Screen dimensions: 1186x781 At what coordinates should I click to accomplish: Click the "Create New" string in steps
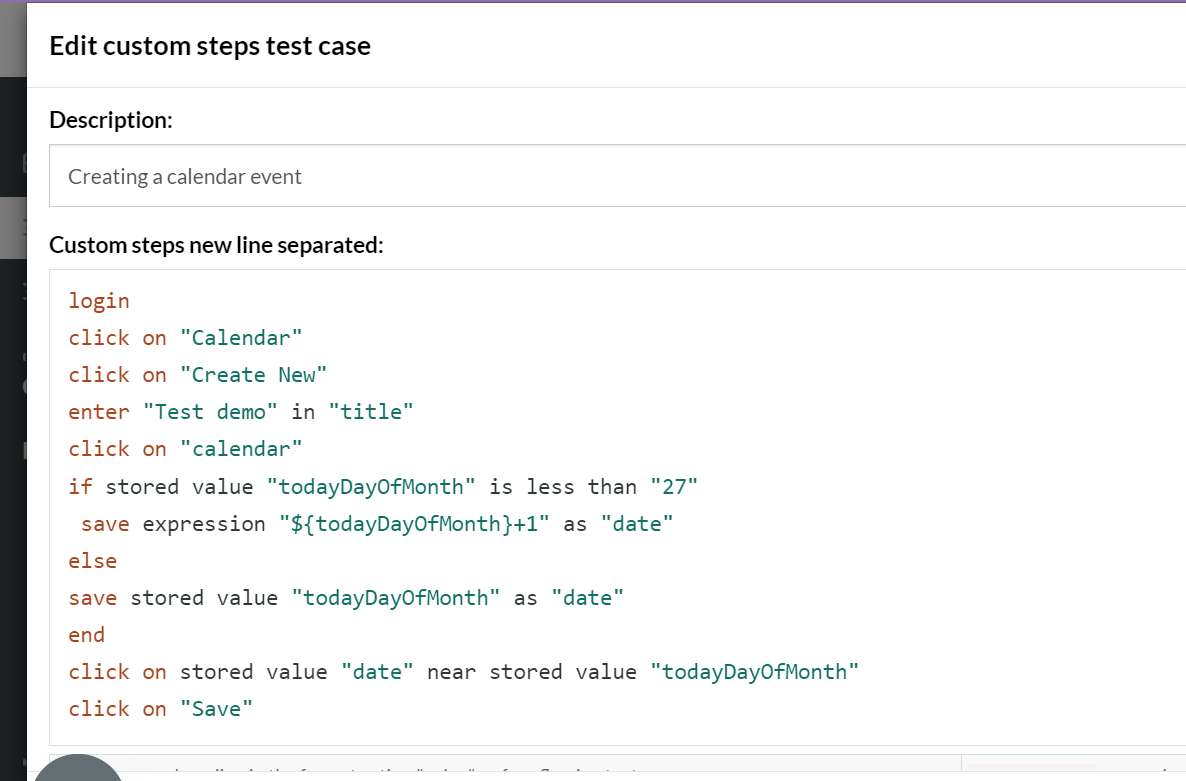(x=254, y=375)
